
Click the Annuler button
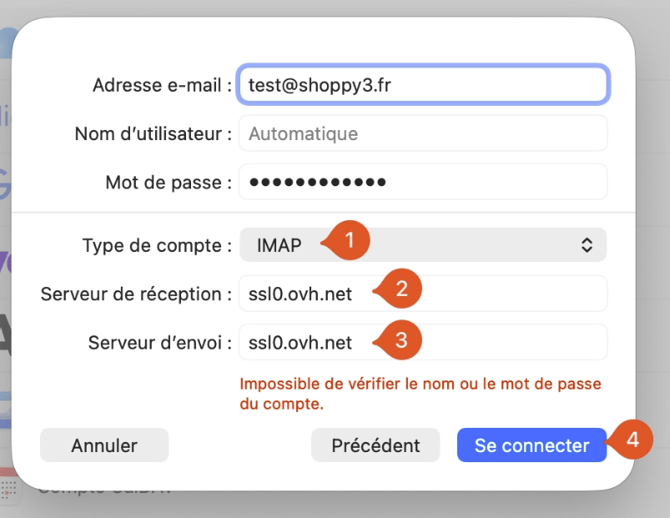(104, 445)
